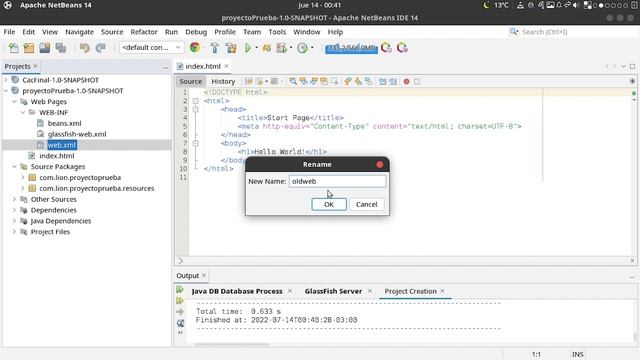This screenshot has width=640, height=360.
Task: Click the Previous Bookmark icon
Action: pos(347,81)
